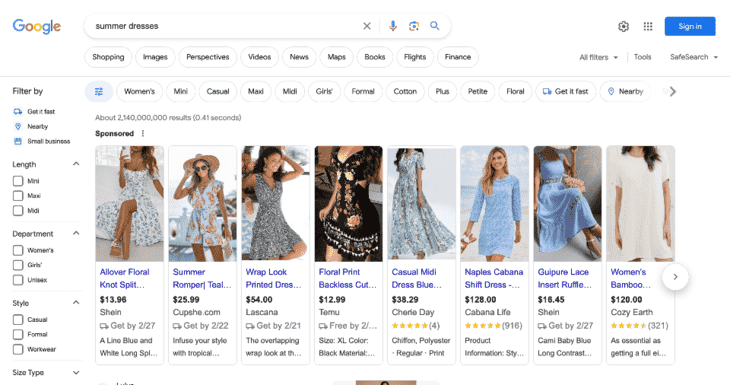Viewport: 730px width, 385px height.
Task: Expand the Size Type filter section
Action: click(x=46, y=372)
